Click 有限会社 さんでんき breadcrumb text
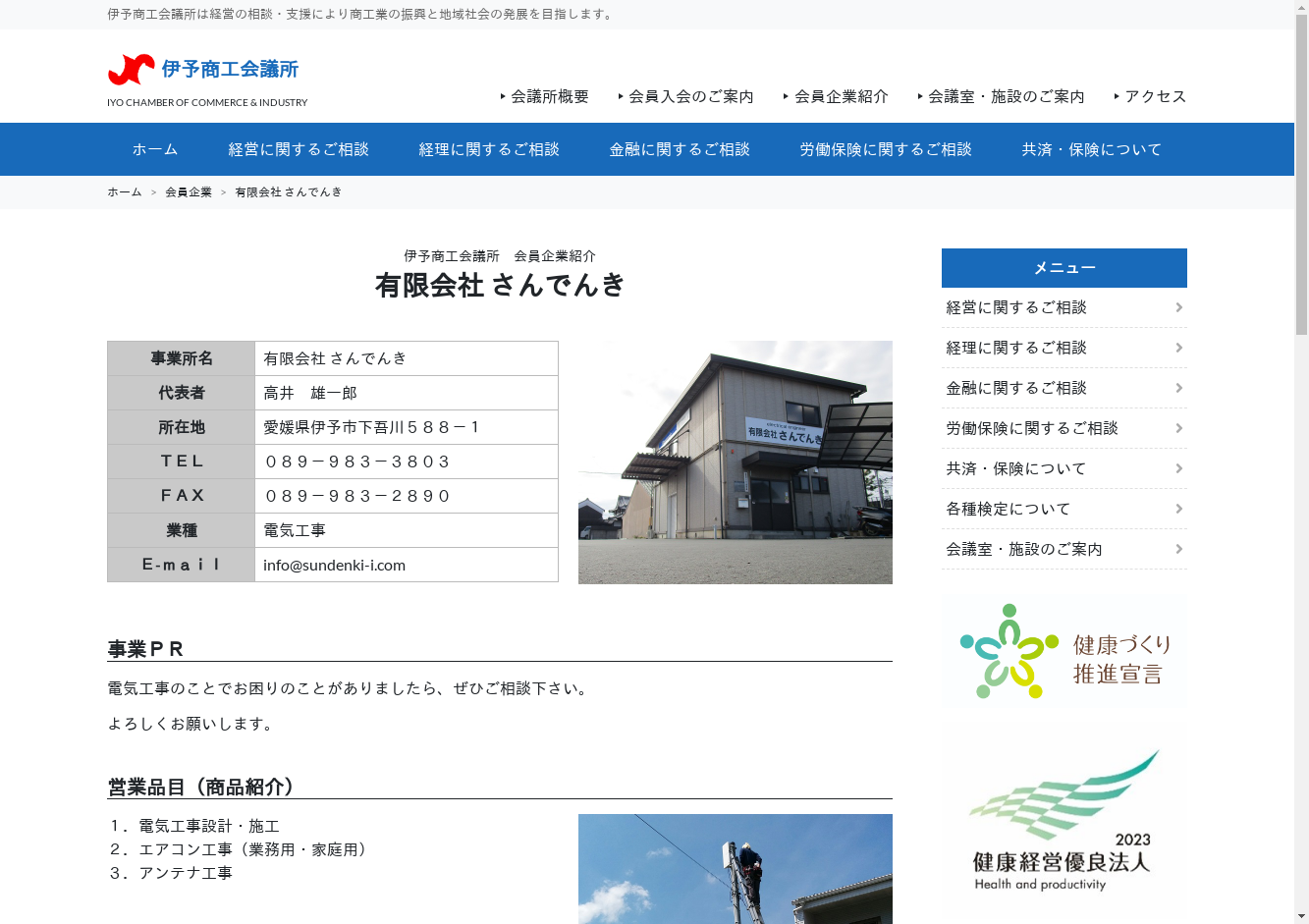The height and width of the screenshot is (924, 1309). pos(289,192)
